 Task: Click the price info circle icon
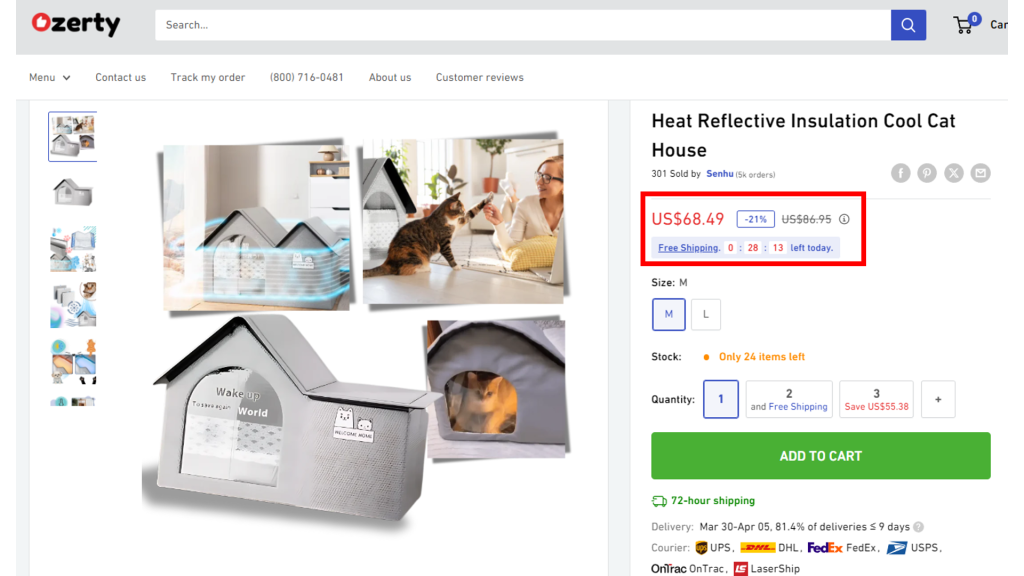click(x=844, y=219)
